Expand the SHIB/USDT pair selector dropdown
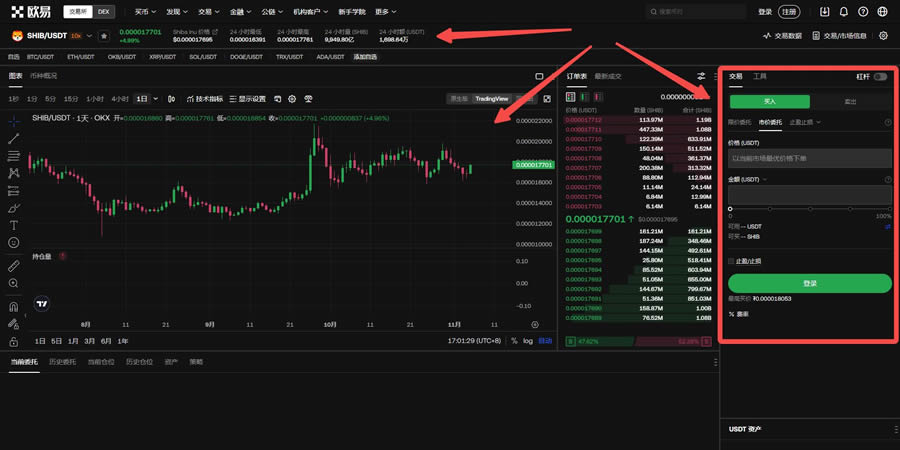Image resolution: width=900 pixels, height=450 pixels. (90, 36)
